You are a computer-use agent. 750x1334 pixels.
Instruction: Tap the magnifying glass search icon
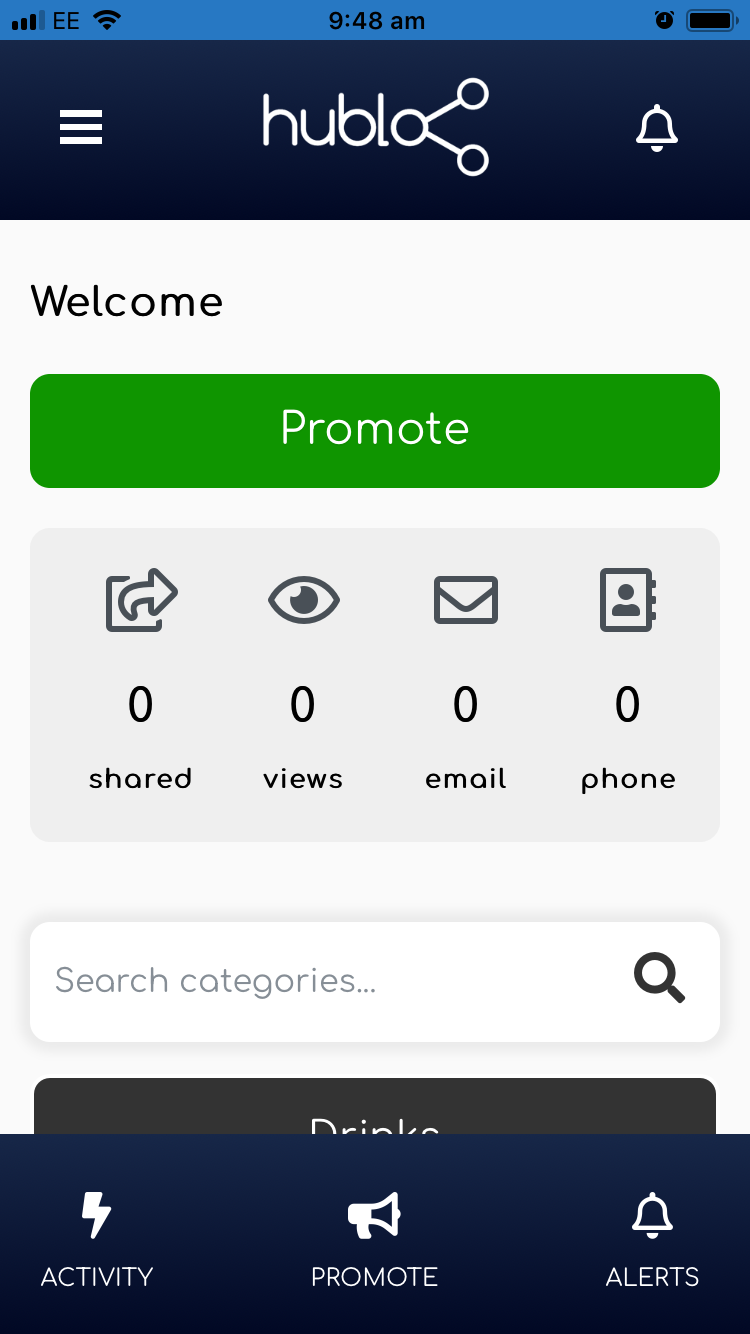[x=660, y=979]
